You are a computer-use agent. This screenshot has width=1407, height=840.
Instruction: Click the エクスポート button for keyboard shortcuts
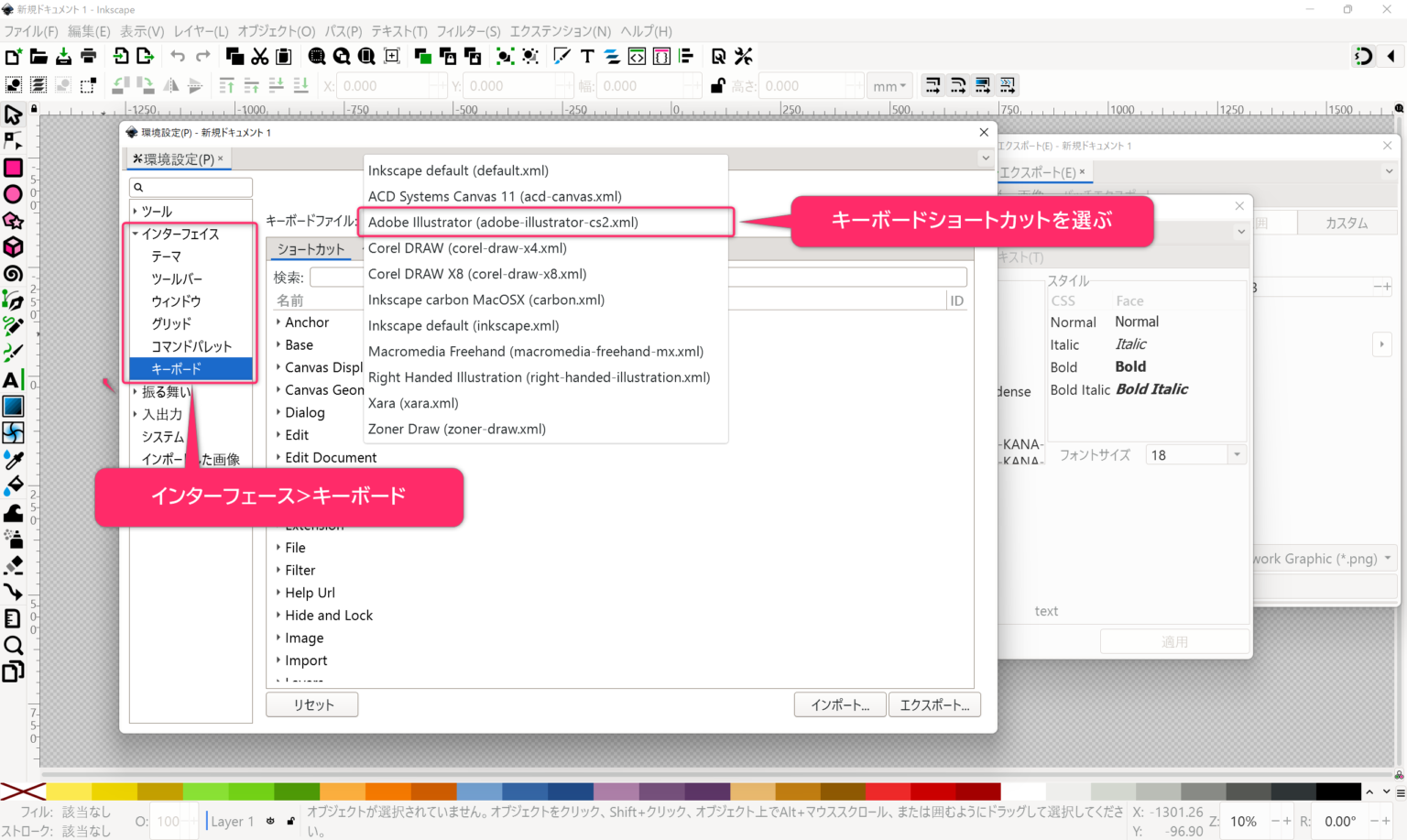pyautogui.click(x=934, y=704)
